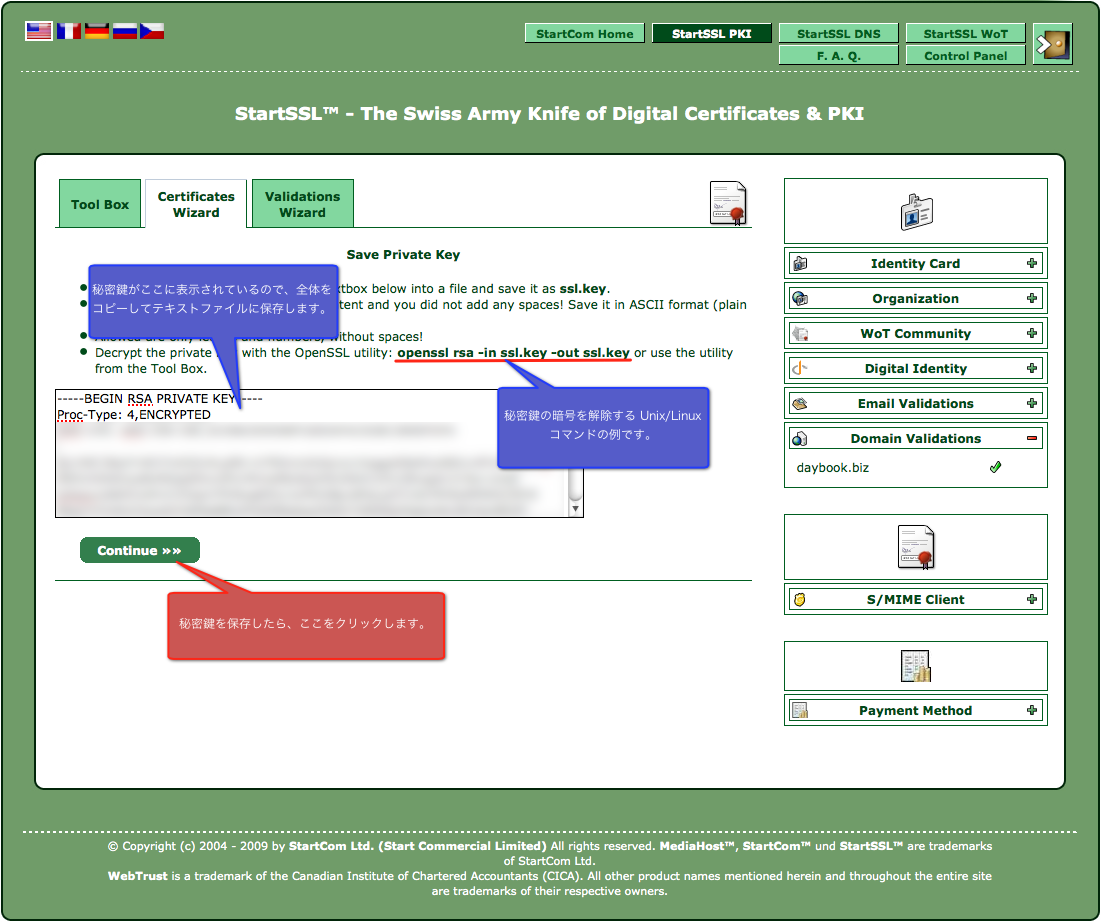Expand the S/MIME Client section
The image size is (1101, 922).
point(1031,599)
